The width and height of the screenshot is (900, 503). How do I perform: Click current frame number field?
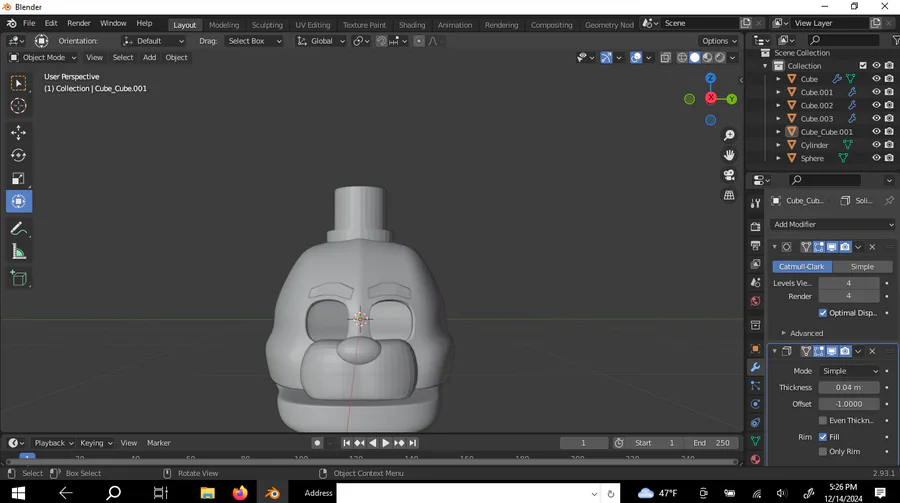click(x=584, y=443)
